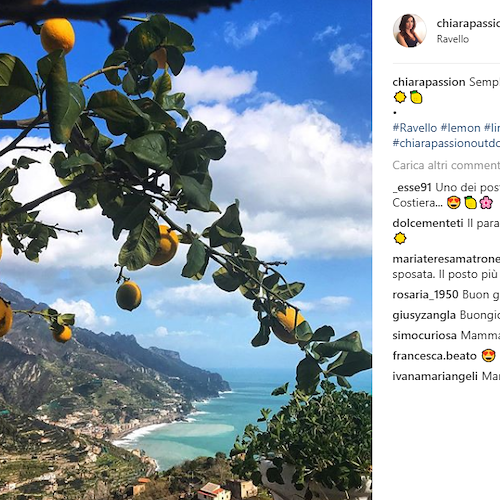Click heart-eyes emoji in francesca.beato's comment
500x500 pixels.
tap(489, 356)
